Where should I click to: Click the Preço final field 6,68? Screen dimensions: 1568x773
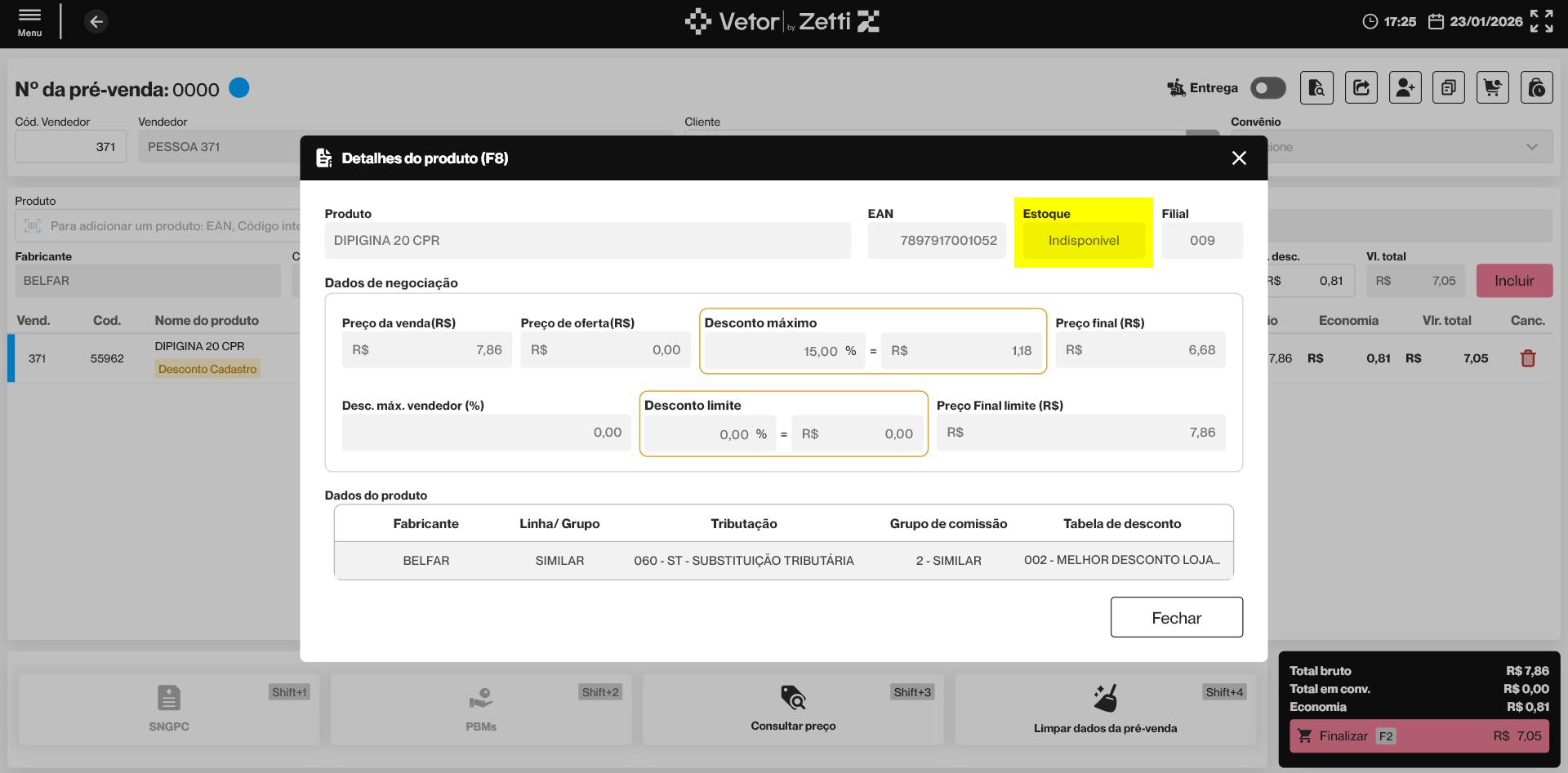click(x=1141, y=350)
